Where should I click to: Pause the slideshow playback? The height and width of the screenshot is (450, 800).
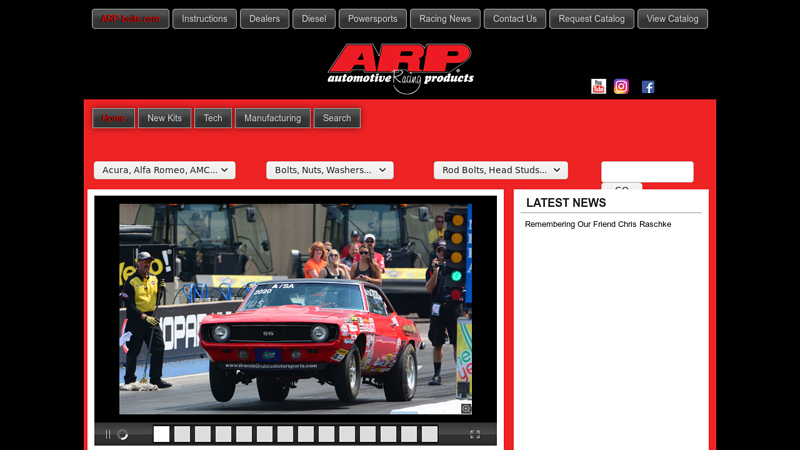(108, 434)
